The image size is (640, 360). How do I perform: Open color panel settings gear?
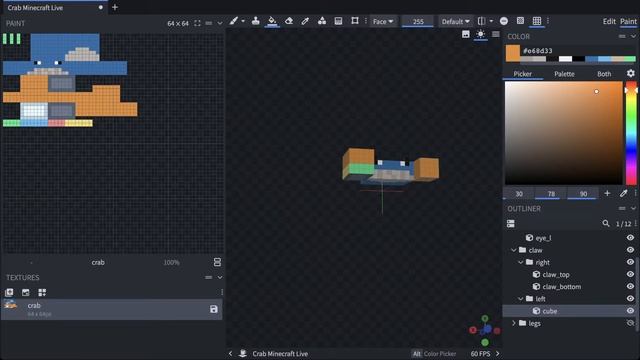(x=631, y=73)
